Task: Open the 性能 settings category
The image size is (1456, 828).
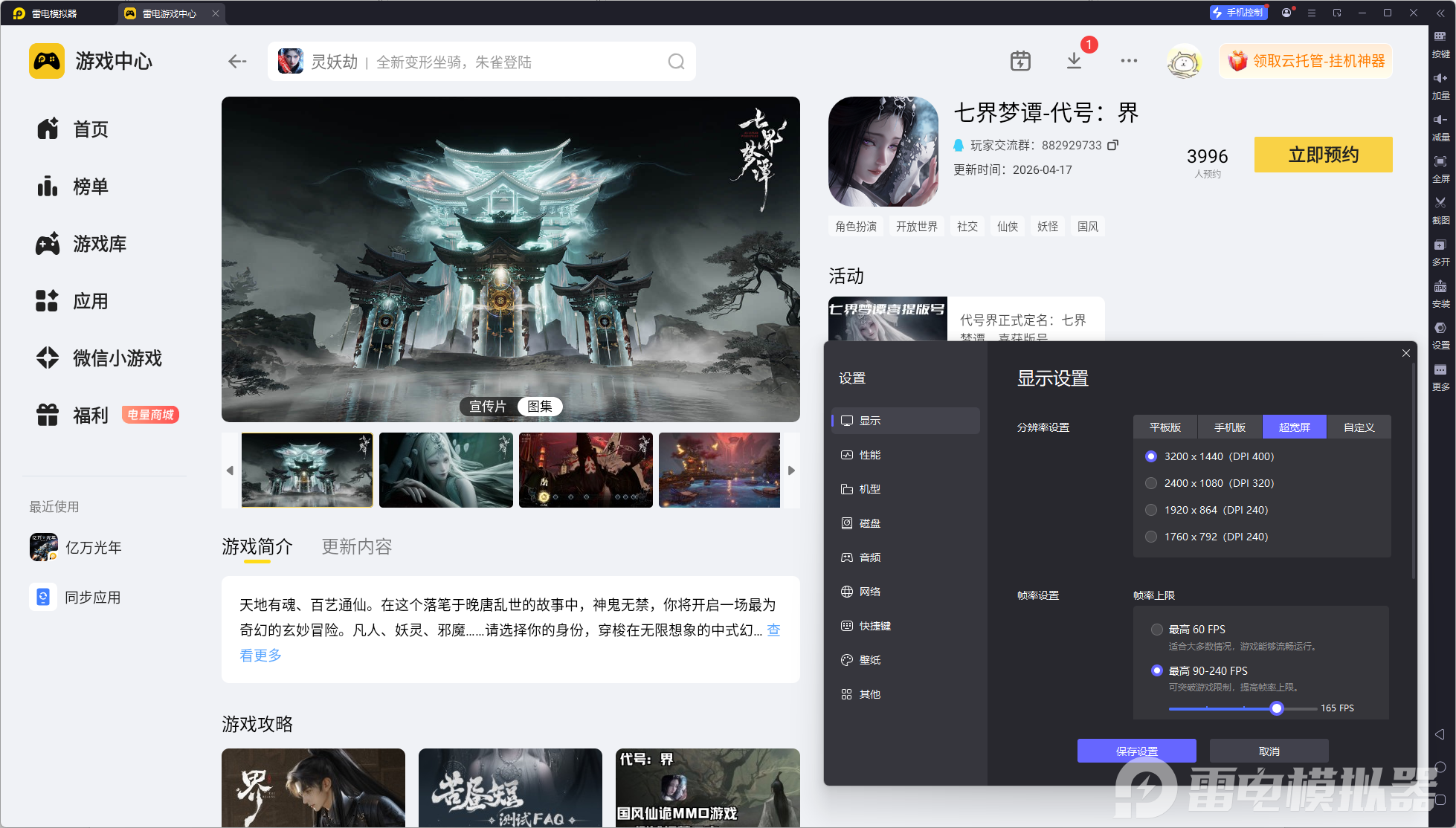Action: [869, 455]
